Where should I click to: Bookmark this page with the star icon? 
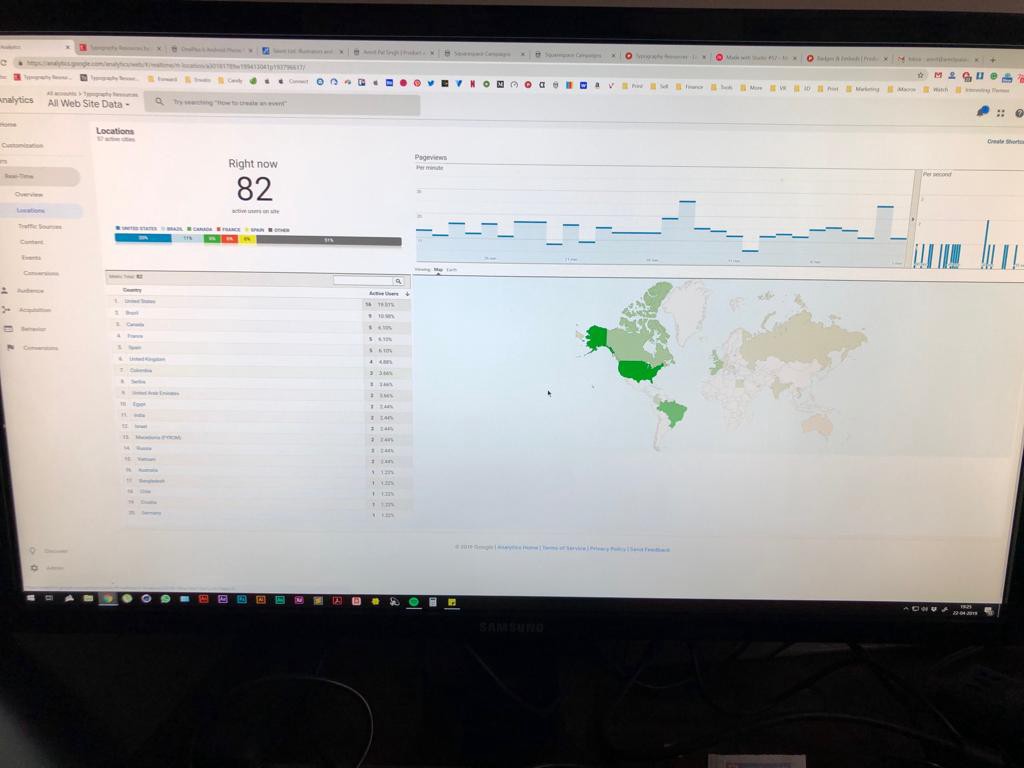[x=921, y=75]
